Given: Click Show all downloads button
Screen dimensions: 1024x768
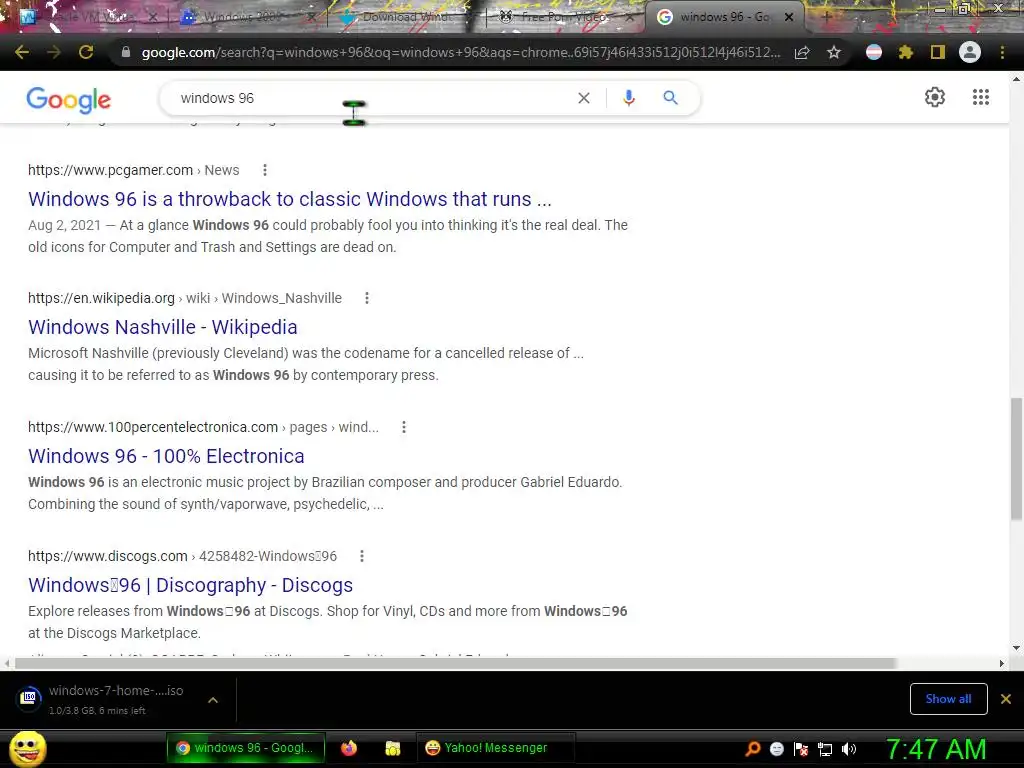Looking at the screenshot, I should click(x=948, y=699).
